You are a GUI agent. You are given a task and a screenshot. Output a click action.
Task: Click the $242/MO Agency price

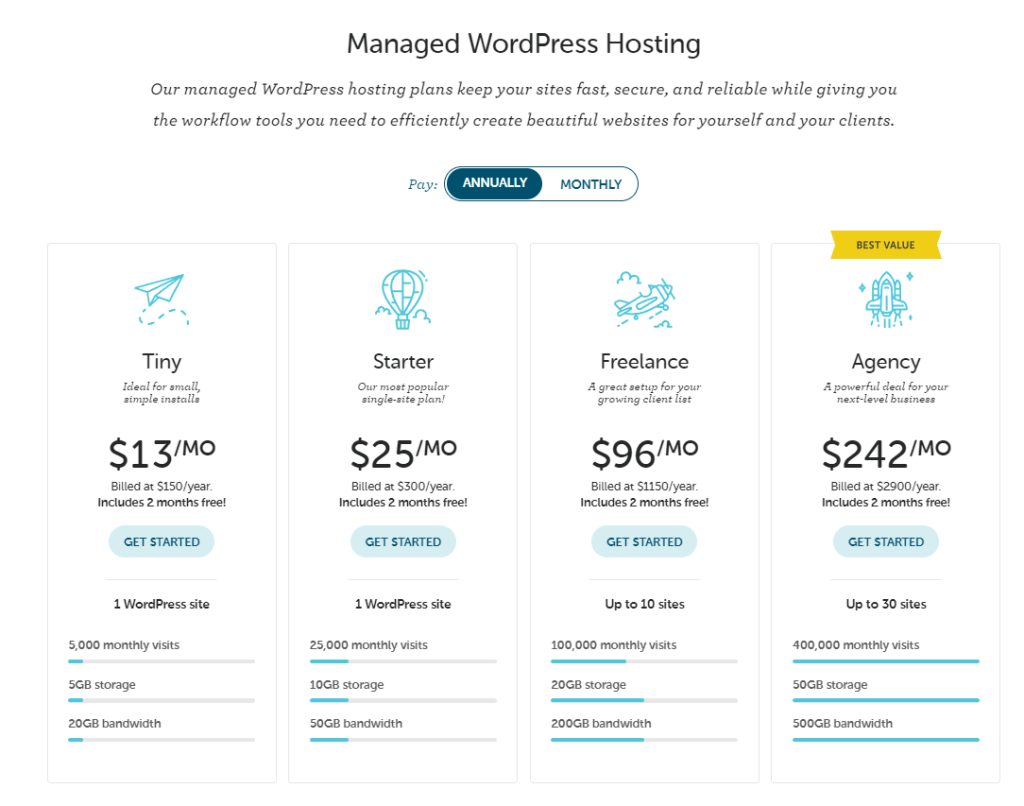(x=885, y=453)
